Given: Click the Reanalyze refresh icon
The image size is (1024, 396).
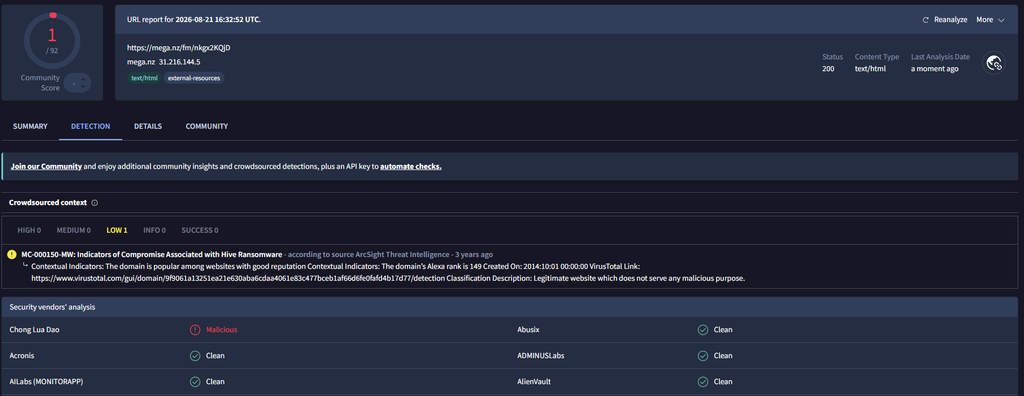Looking at the screenshot, I should (x=925, y=20).
